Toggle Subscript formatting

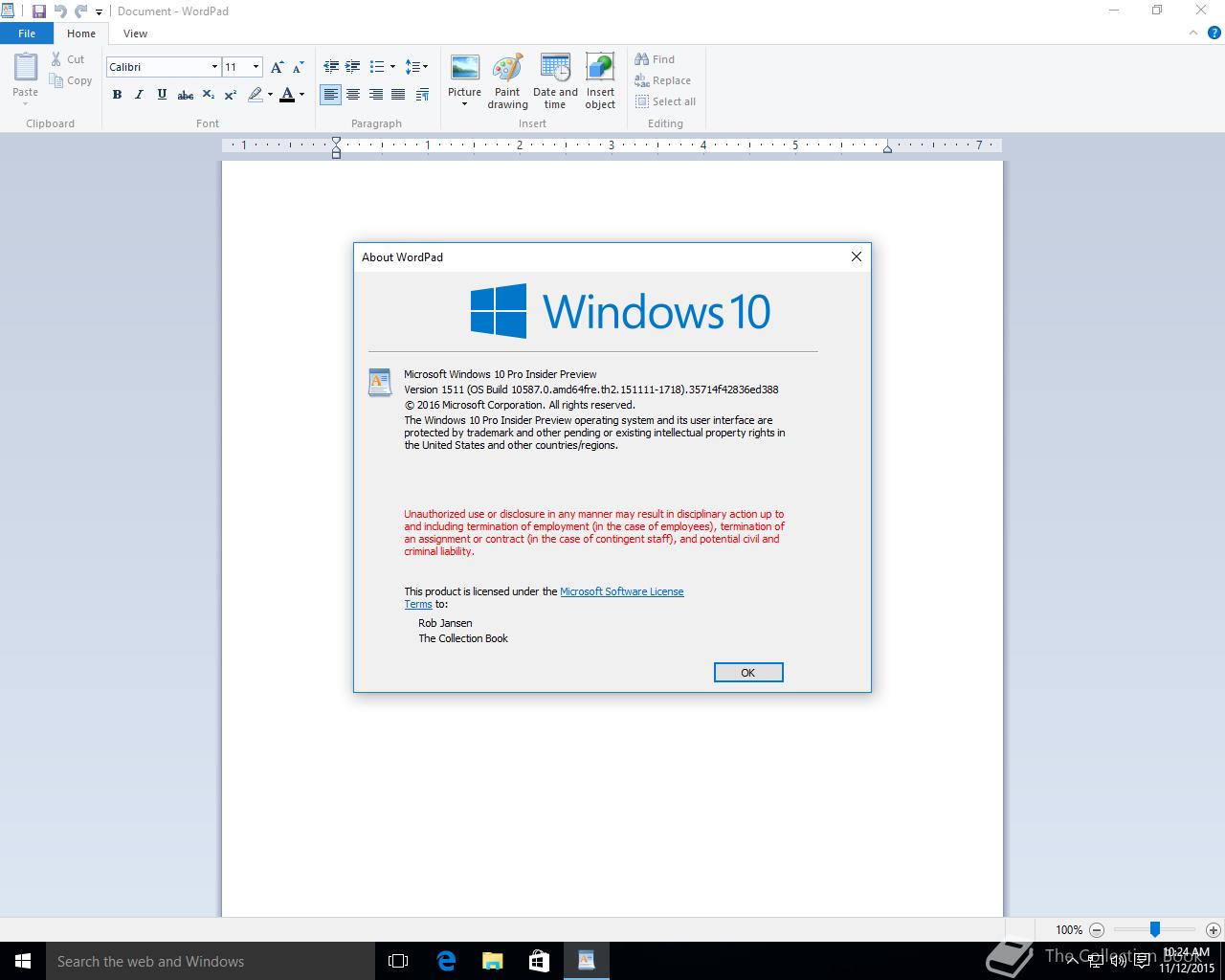point(208,94)
